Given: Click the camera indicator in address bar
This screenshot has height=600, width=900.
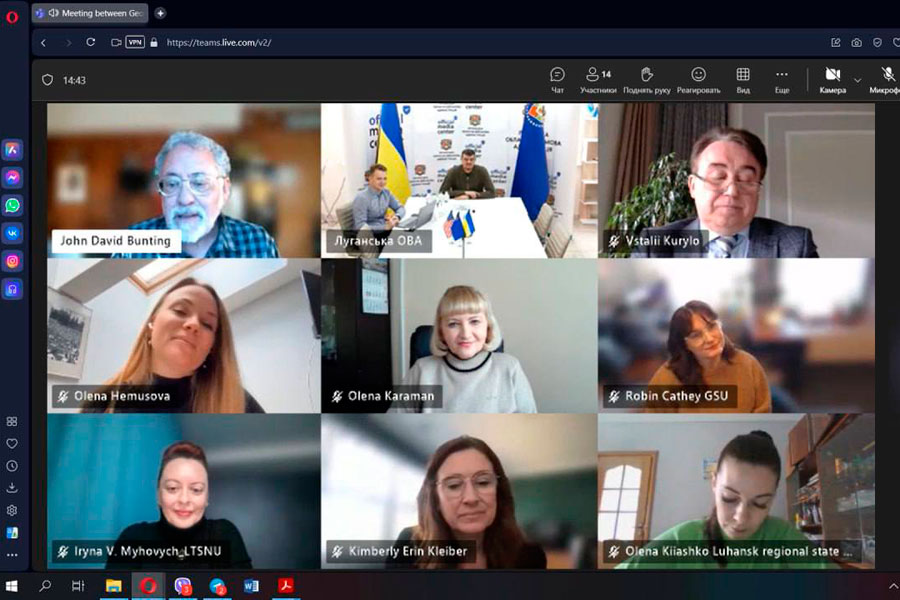Looking at the screenshot, I should (116, 42).
